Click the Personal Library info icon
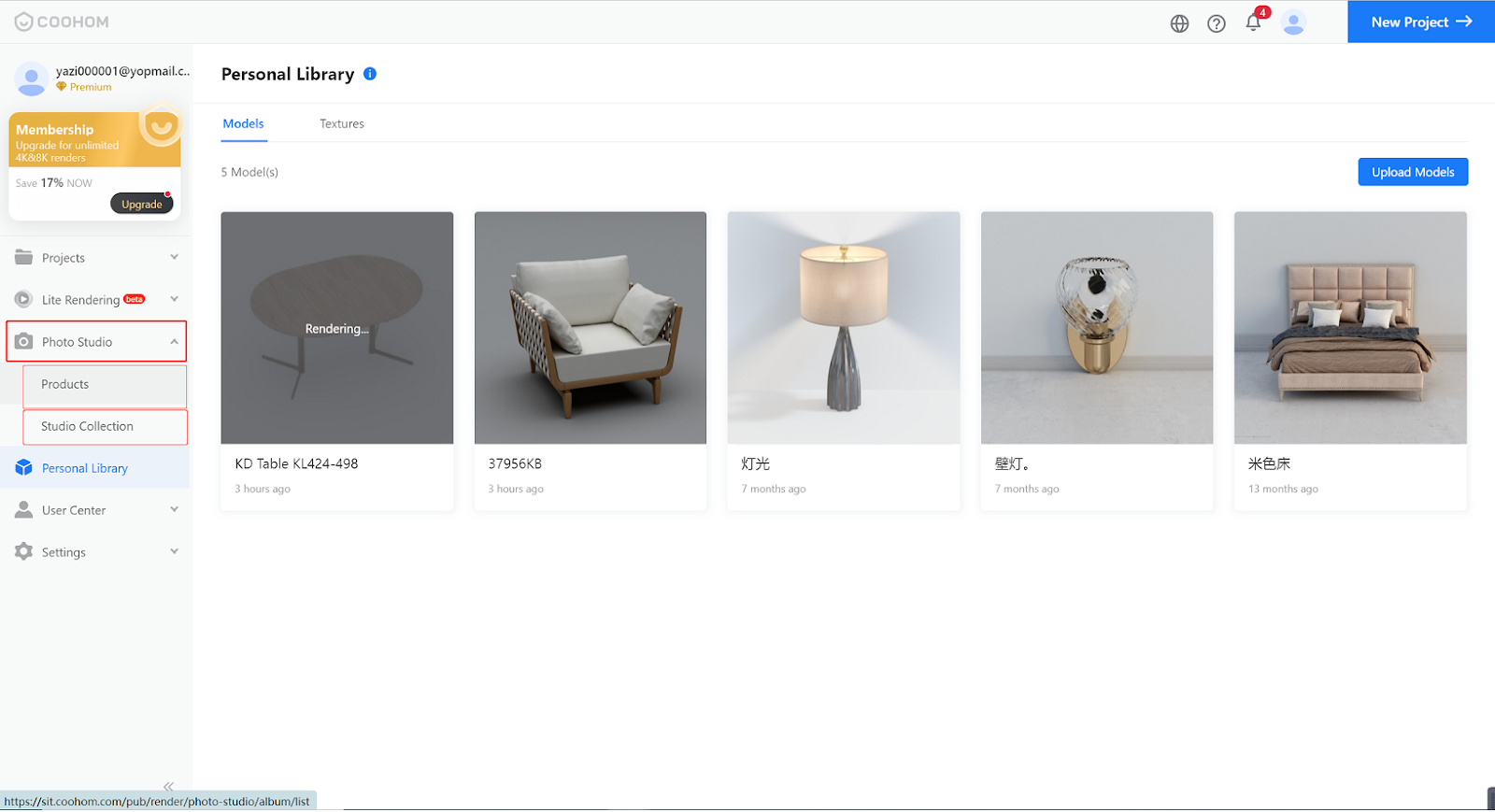Image resolution: width=1495 pixels, height=812 pixels. tap(370, 74)
